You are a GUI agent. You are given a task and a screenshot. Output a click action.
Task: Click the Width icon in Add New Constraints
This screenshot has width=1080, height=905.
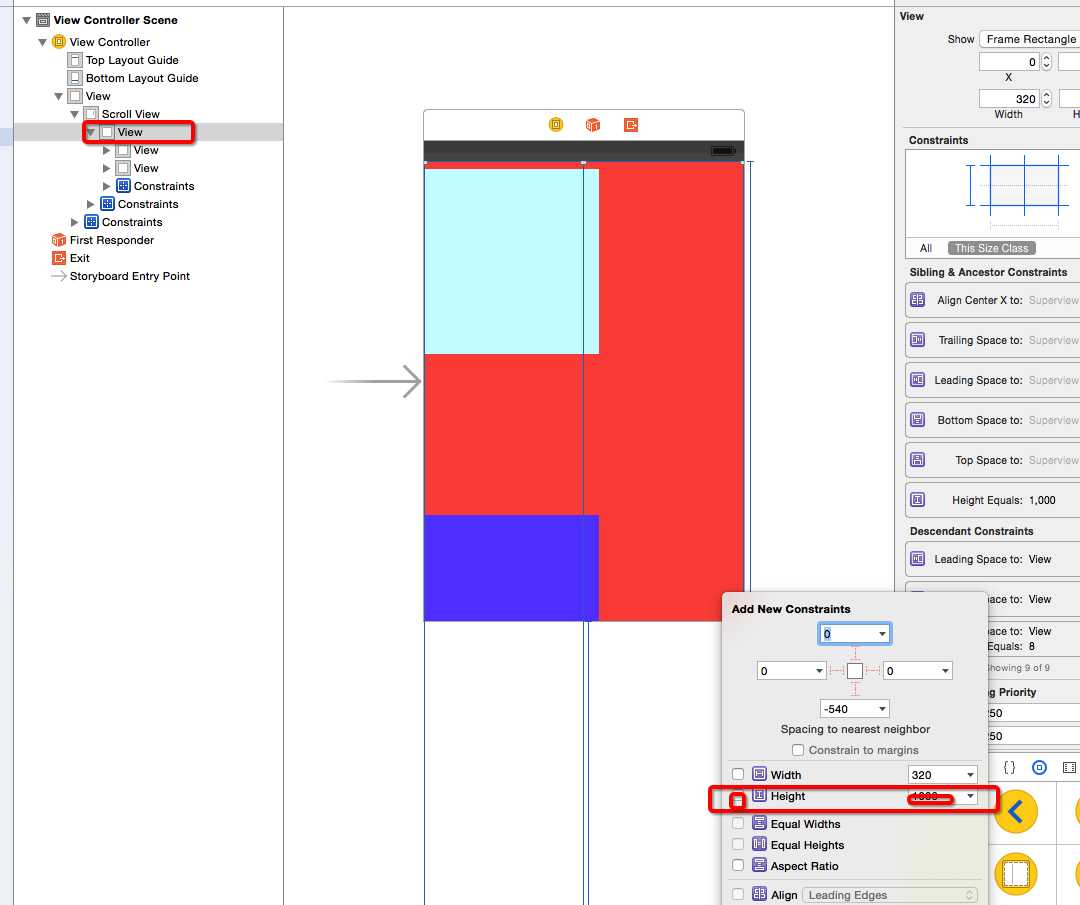(x=759, y=774)
